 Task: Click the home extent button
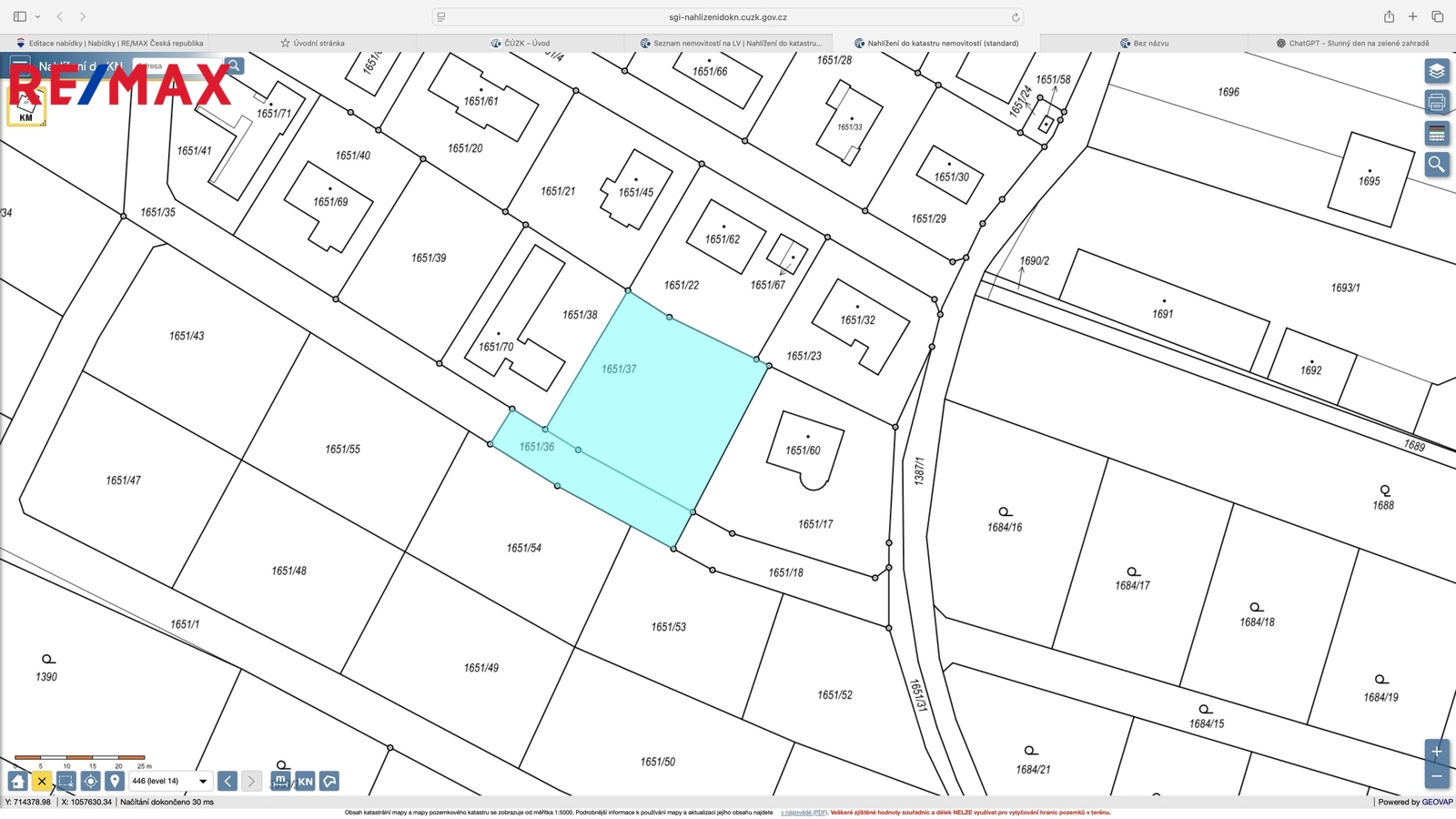click(17, 781)
